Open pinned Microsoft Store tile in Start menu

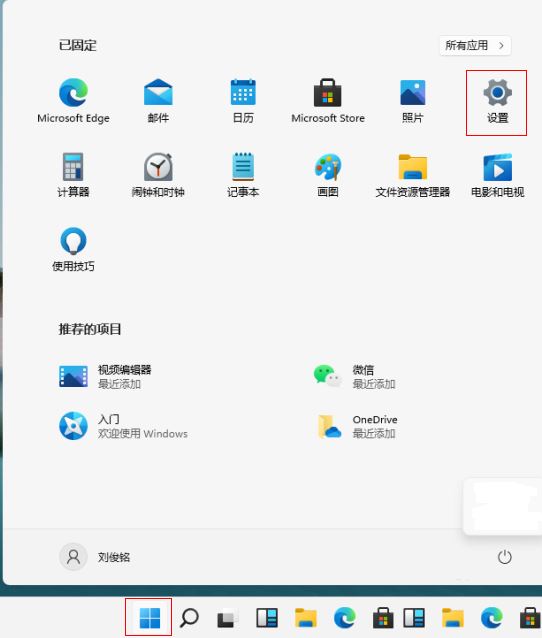(328, 101)
